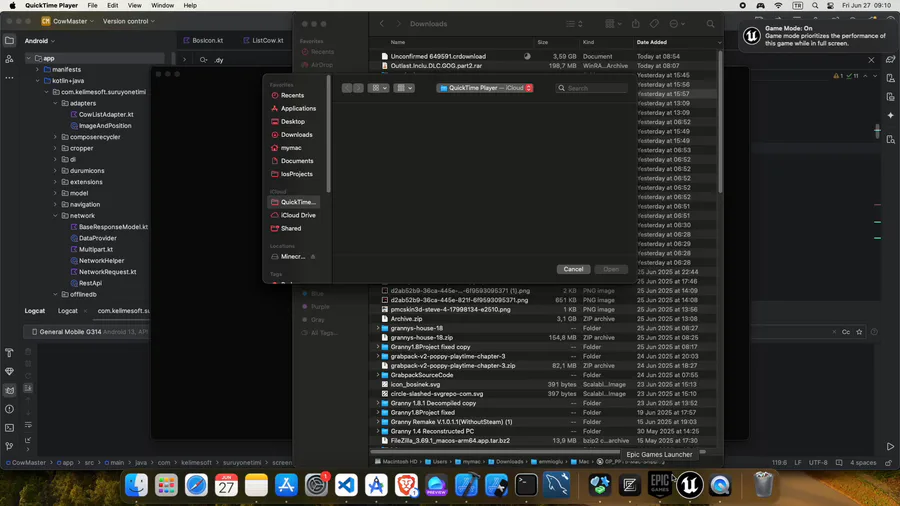Open Calendar dock icon
This screenshot has width=900, height=506.
click(x=226, y=485)
